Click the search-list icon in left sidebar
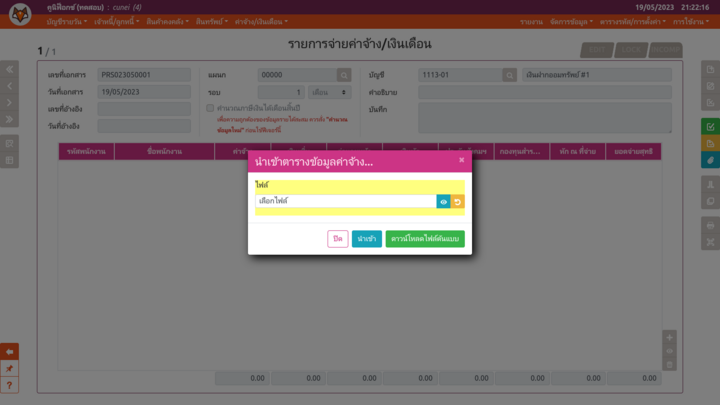The height and width of the screenshot is (405, 720). pos(10,143)
